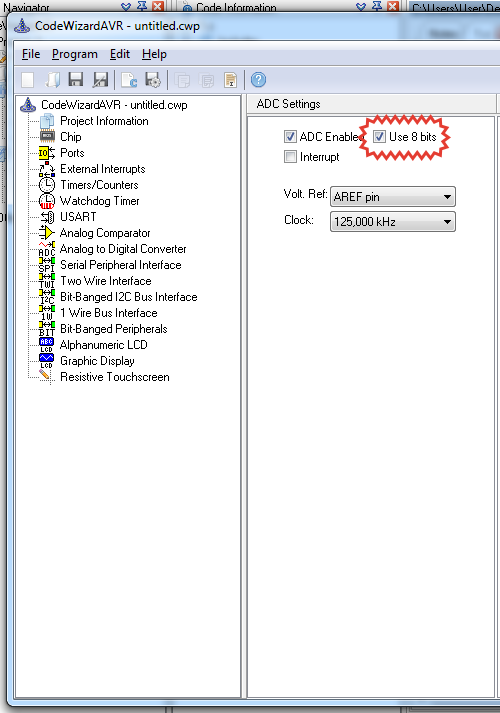Click the New project blank page icon
Viewport: 500px width, 713px height.
28,80
